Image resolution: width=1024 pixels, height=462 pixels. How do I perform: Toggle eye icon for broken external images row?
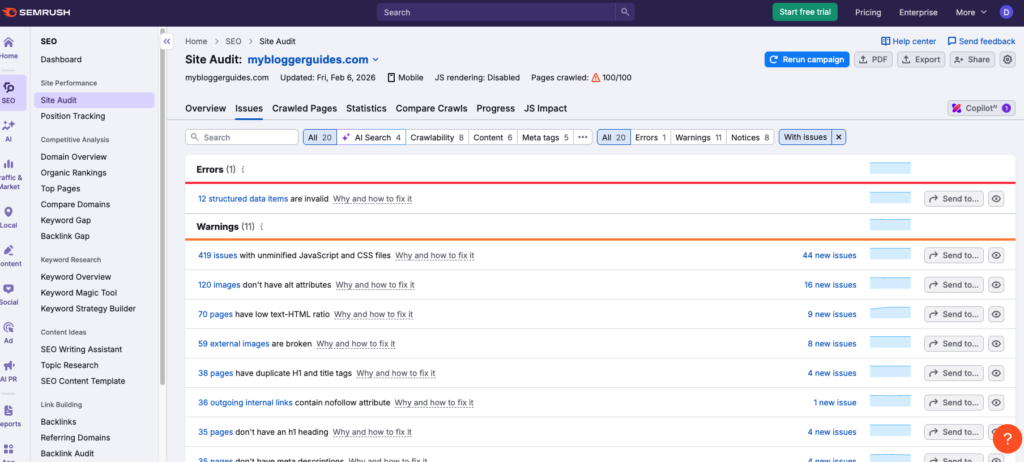995,344
